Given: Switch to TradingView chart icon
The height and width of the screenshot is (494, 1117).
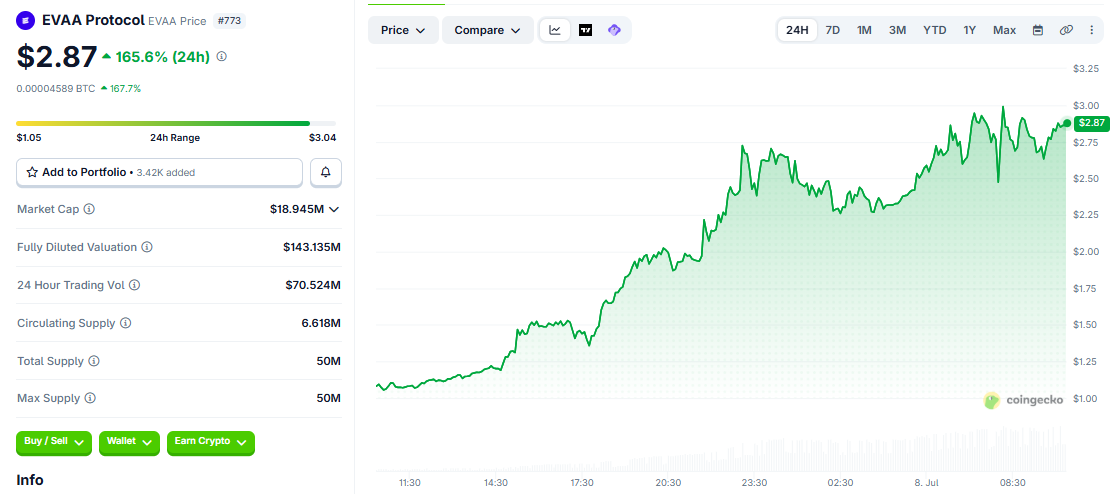Looking at the screenshot, I should coord(586,30).
